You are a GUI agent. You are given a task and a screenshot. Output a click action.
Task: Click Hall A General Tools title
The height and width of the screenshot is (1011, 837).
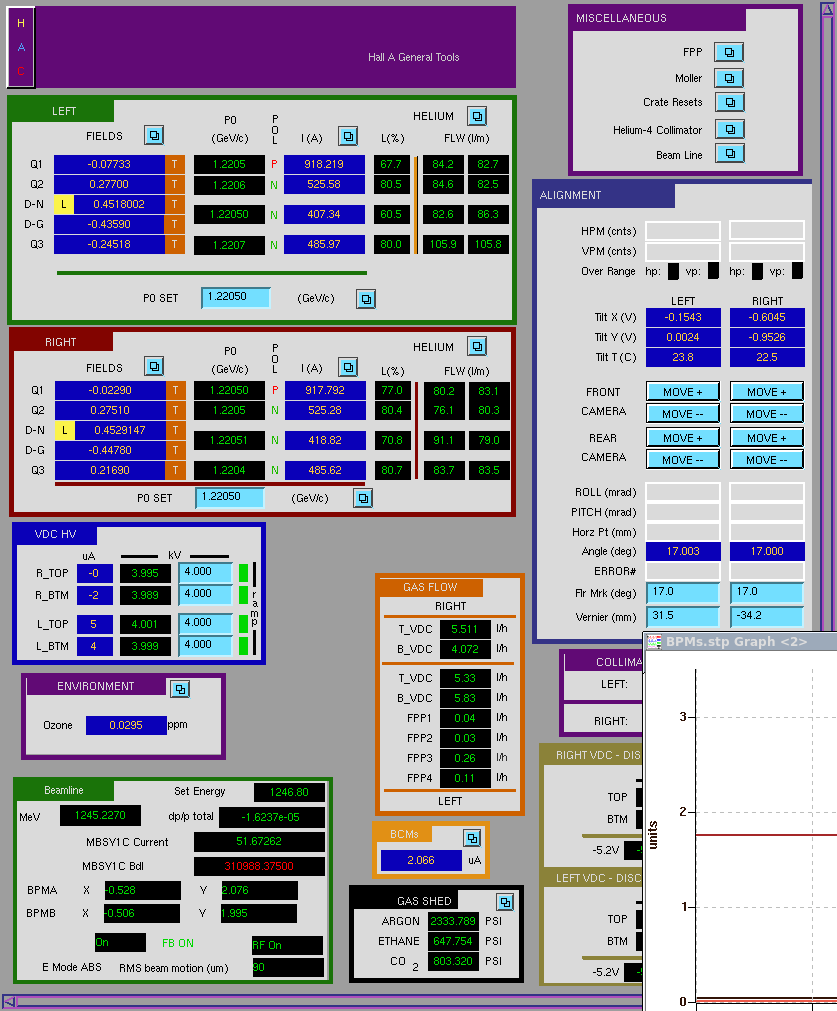coord(413,57)
